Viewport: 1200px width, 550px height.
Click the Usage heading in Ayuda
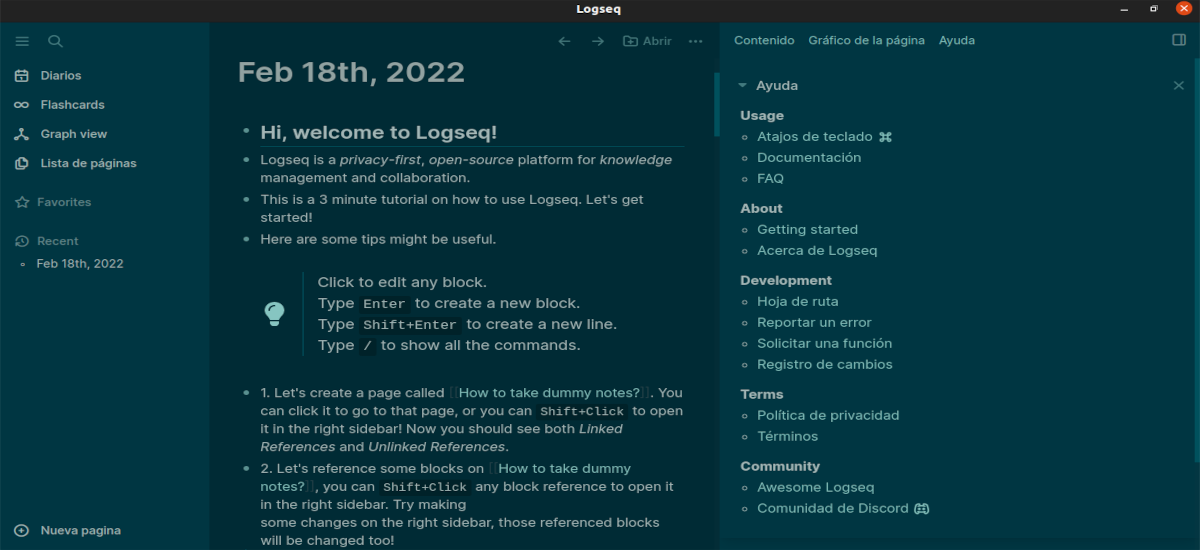[762, 116]
